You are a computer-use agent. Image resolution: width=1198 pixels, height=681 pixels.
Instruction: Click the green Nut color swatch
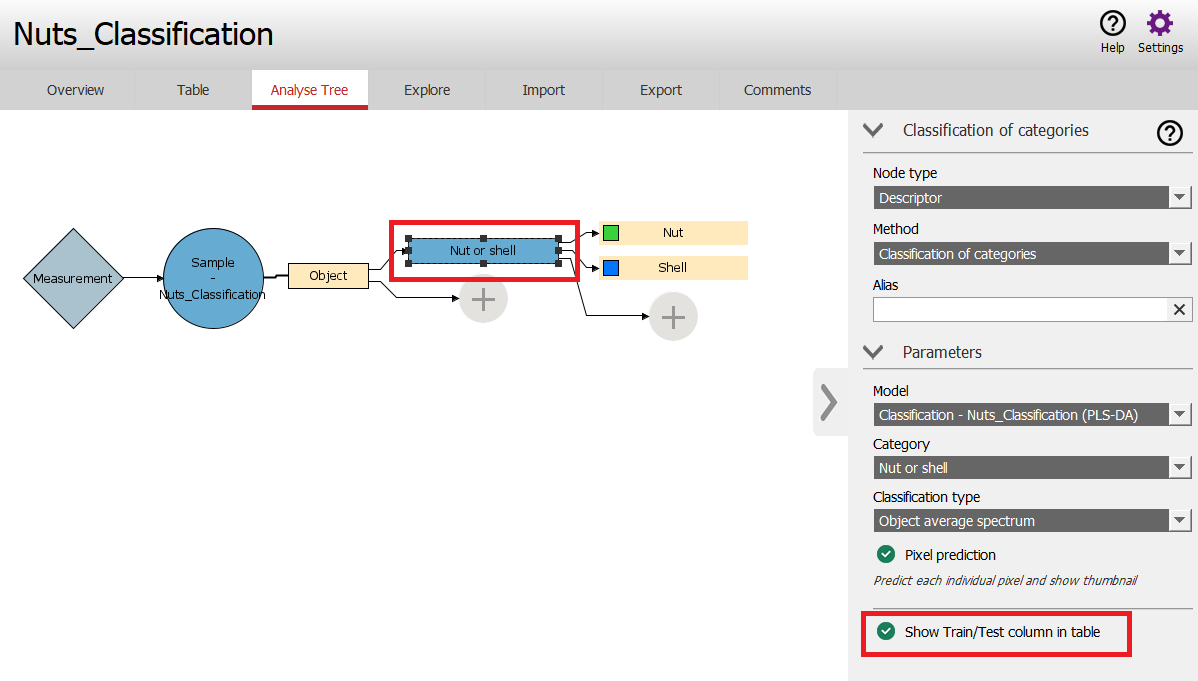(x=611, y=233)
